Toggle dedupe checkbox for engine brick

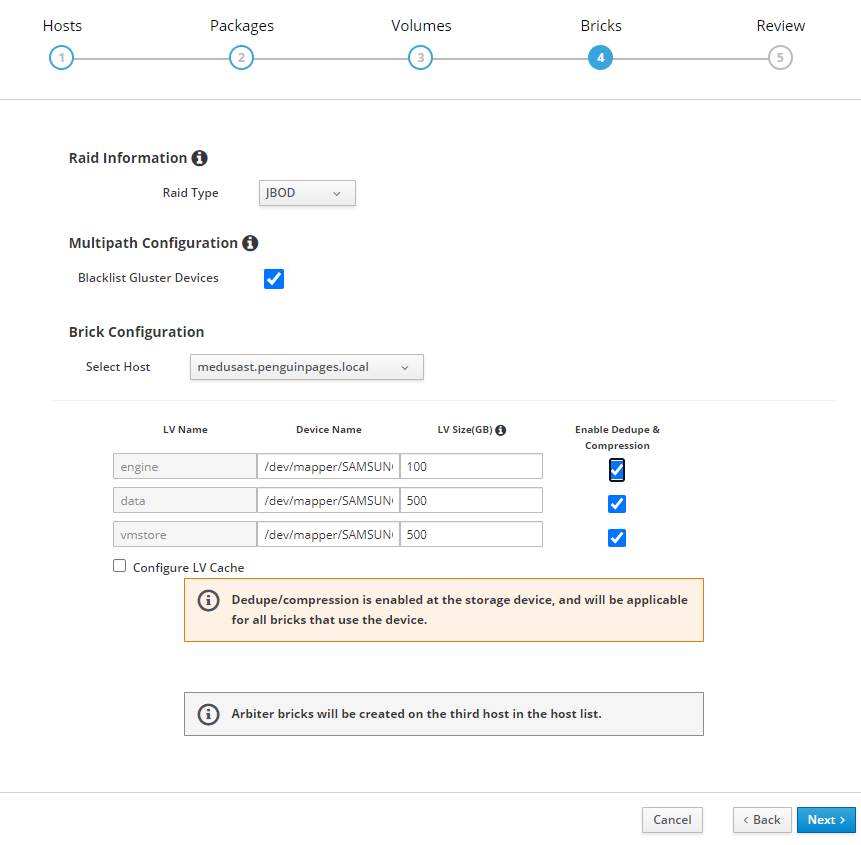(x=617, y=469)
